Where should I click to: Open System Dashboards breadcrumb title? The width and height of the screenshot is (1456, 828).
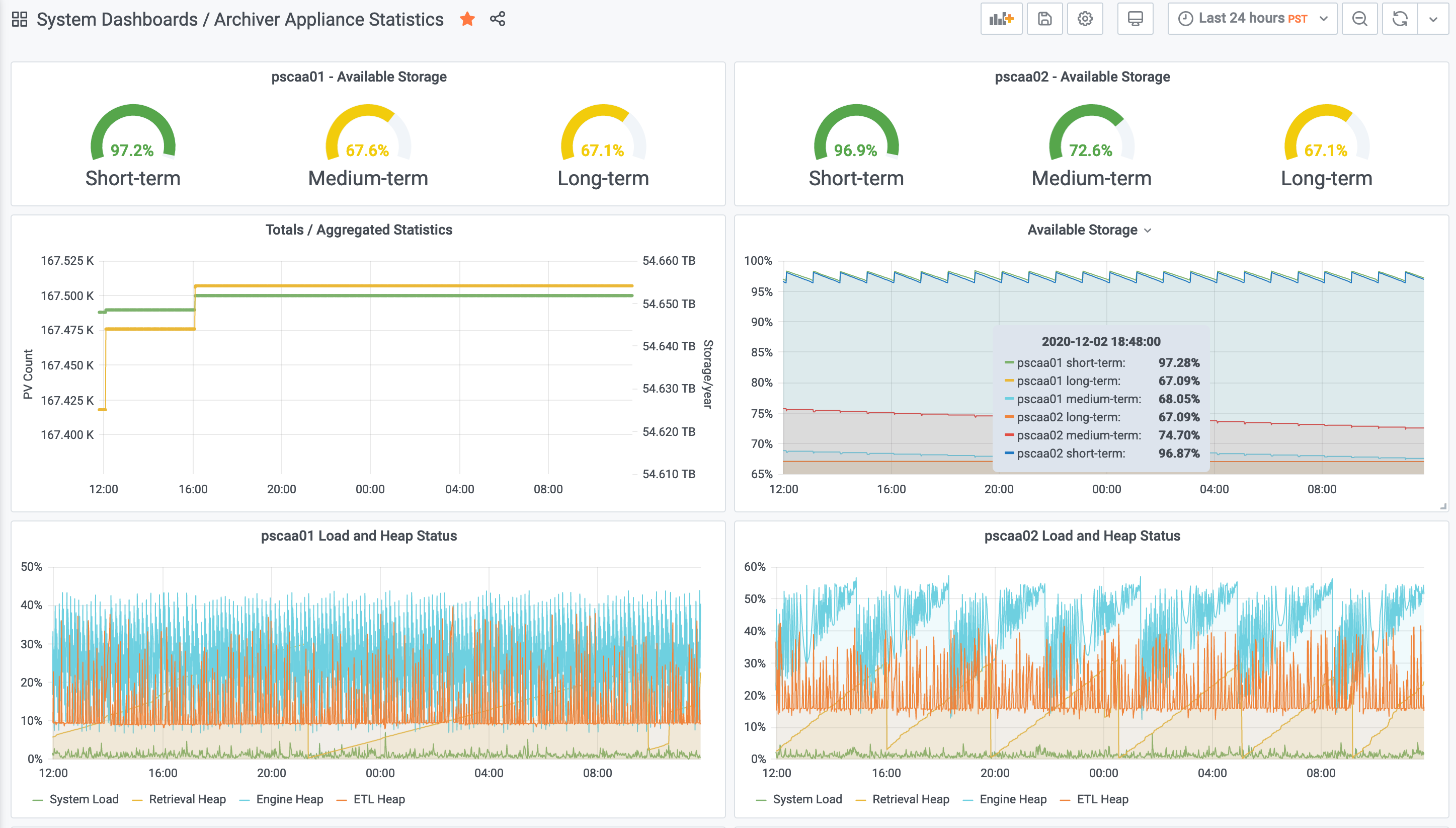pyautogui.click(x=117, y=19)
